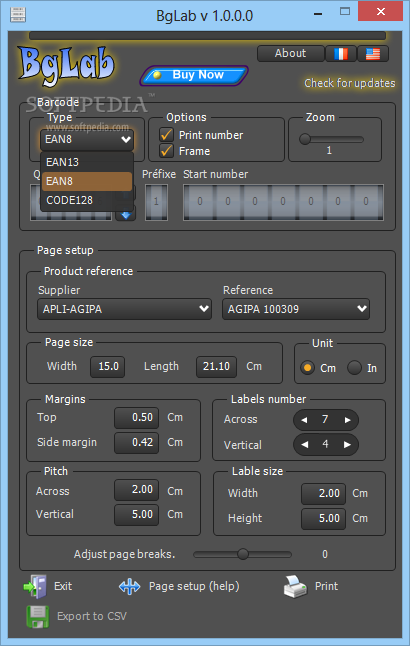Select the Cm unit radio button
The image size is (410, 646).
(x=307, y=367)
